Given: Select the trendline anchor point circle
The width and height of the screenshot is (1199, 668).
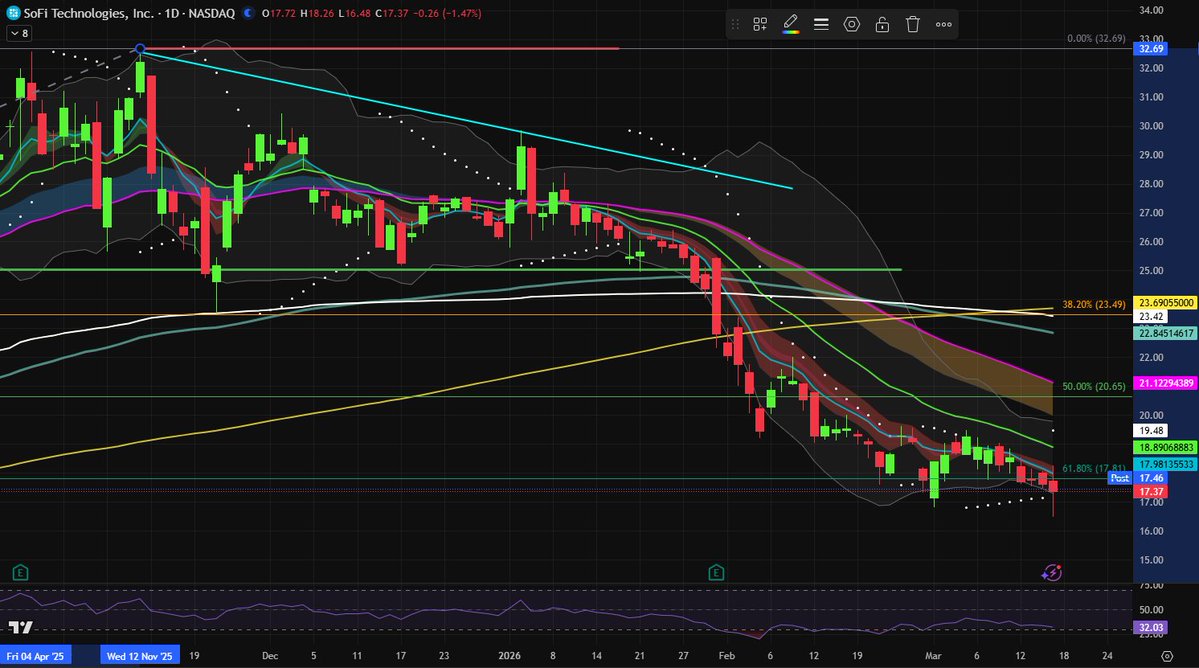Looking at the screenshot, I should [140, 49].
